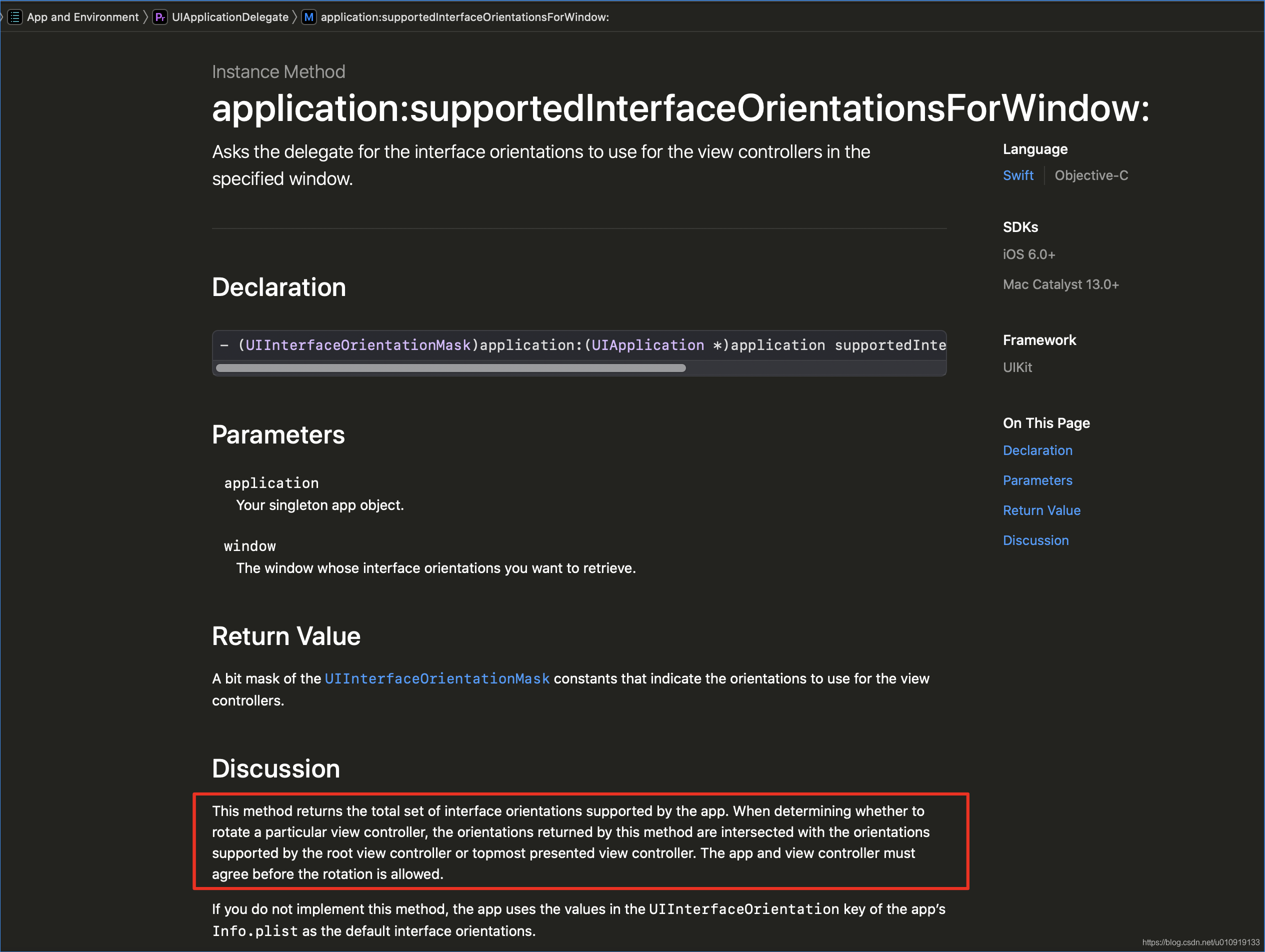Click the application:supportedInterfaceOrientationsForWindow: breadcrumb

coord(464,17)
